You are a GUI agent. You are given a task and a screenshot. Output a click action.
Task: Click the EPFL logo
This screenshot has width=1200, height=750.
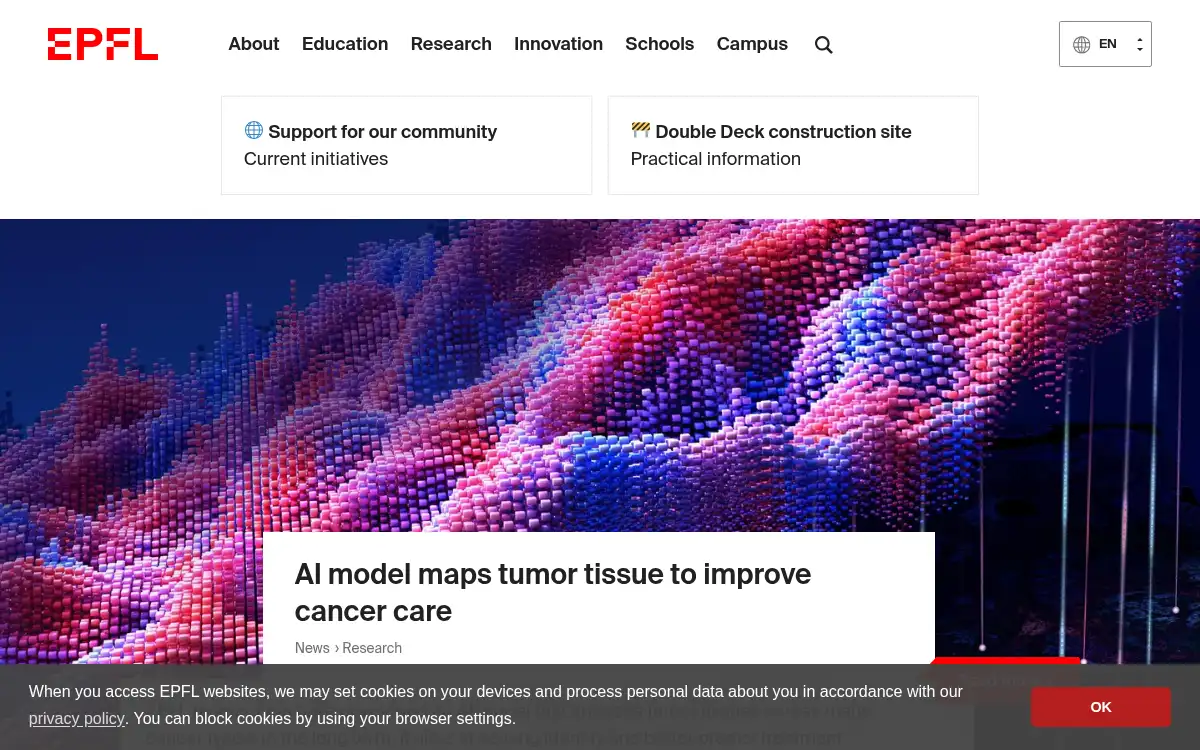tap(103, 44)
